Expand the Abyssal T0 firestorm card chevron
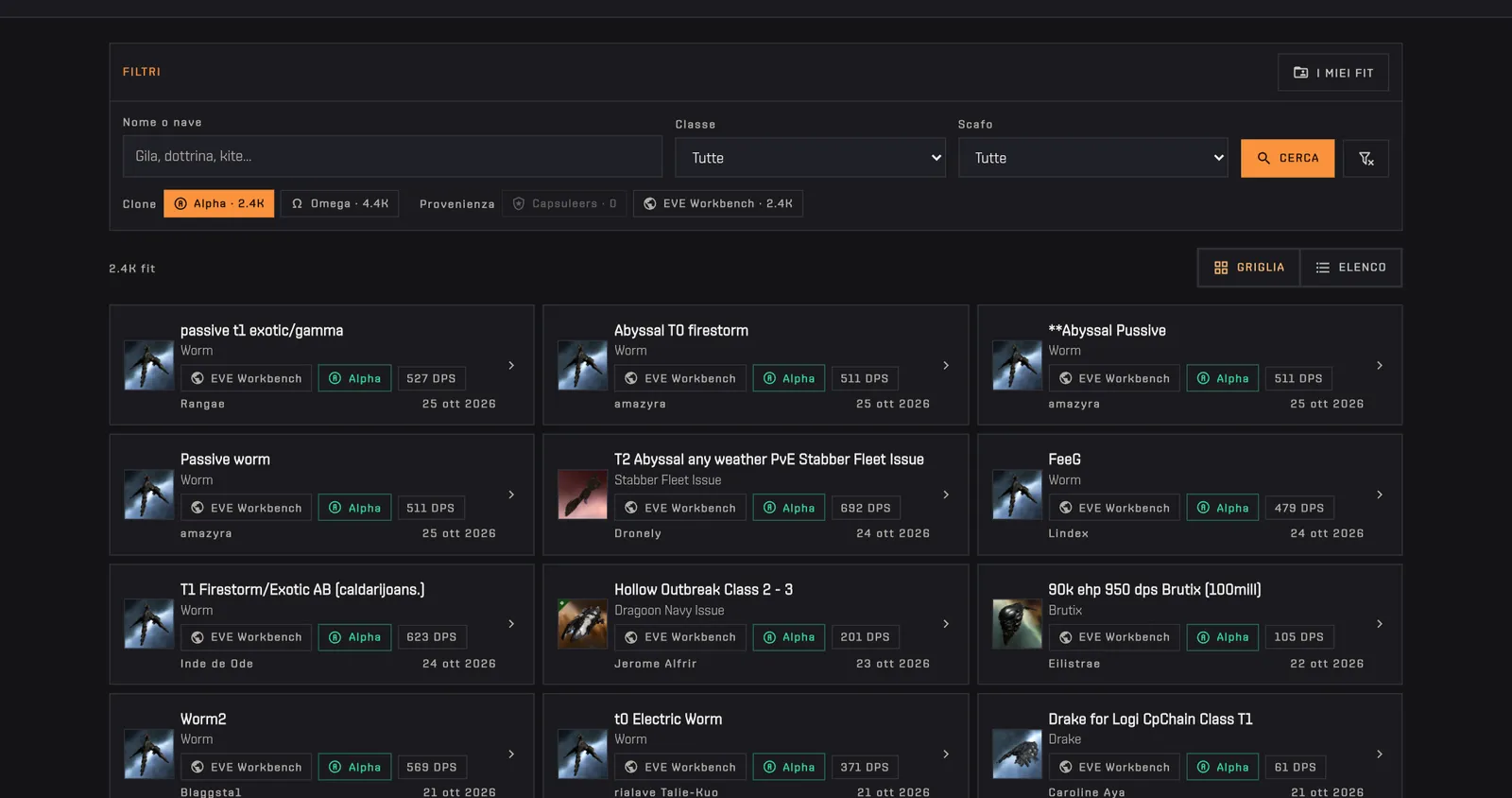Image resolution: width=1512 pixels, height=798 pixels. 946,365
